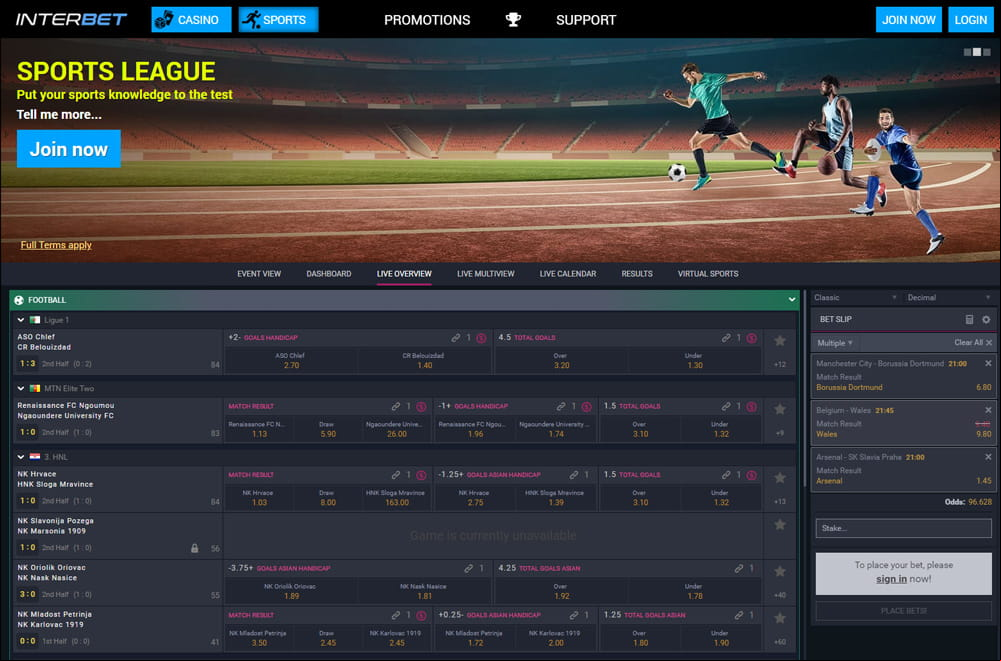Click the Login button

[970, 20]
